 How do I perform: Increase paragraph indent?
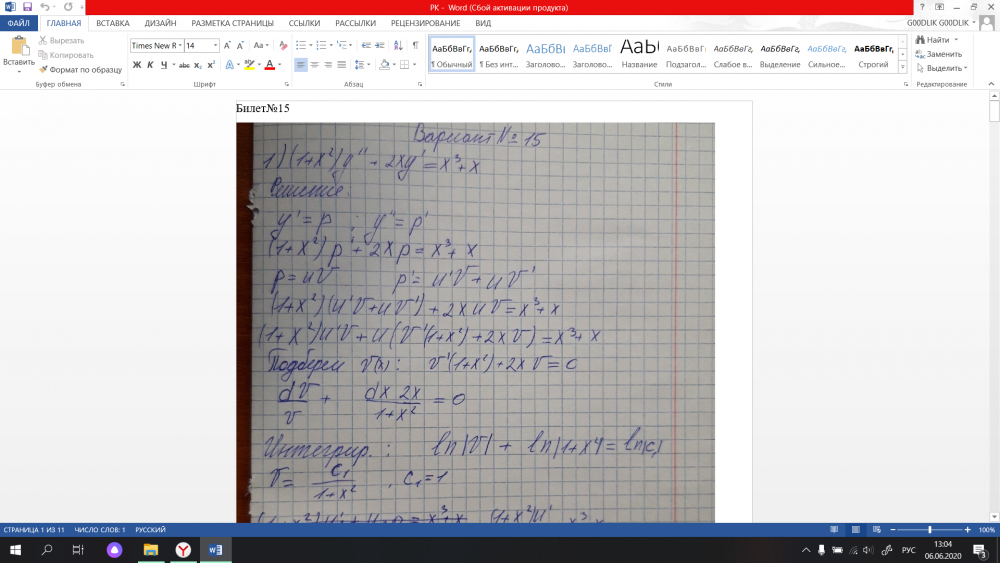[x=379, y=45]
